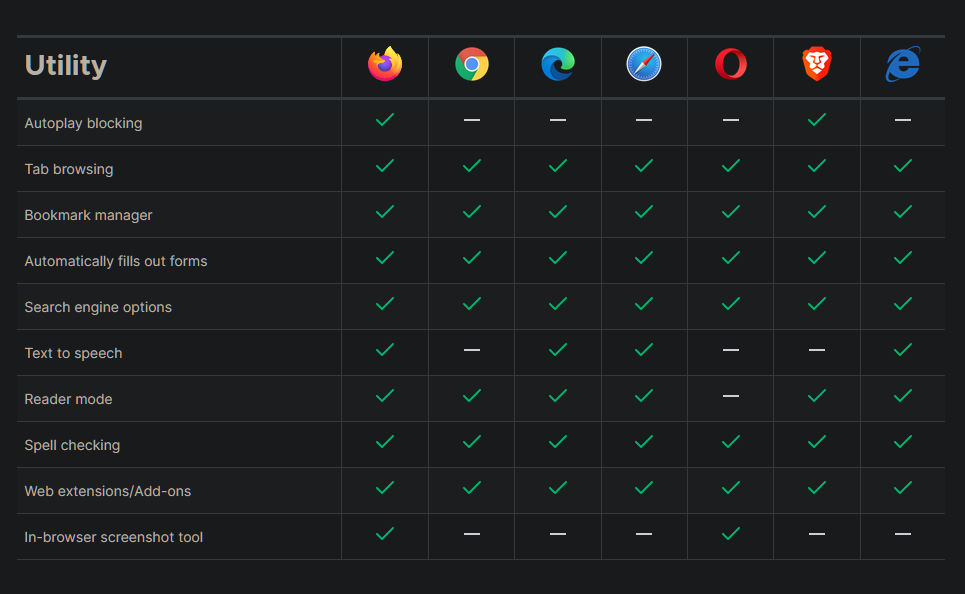Click the Opera browser logo
This screenshot has width=965, height=594.
(x=731, y=64)
